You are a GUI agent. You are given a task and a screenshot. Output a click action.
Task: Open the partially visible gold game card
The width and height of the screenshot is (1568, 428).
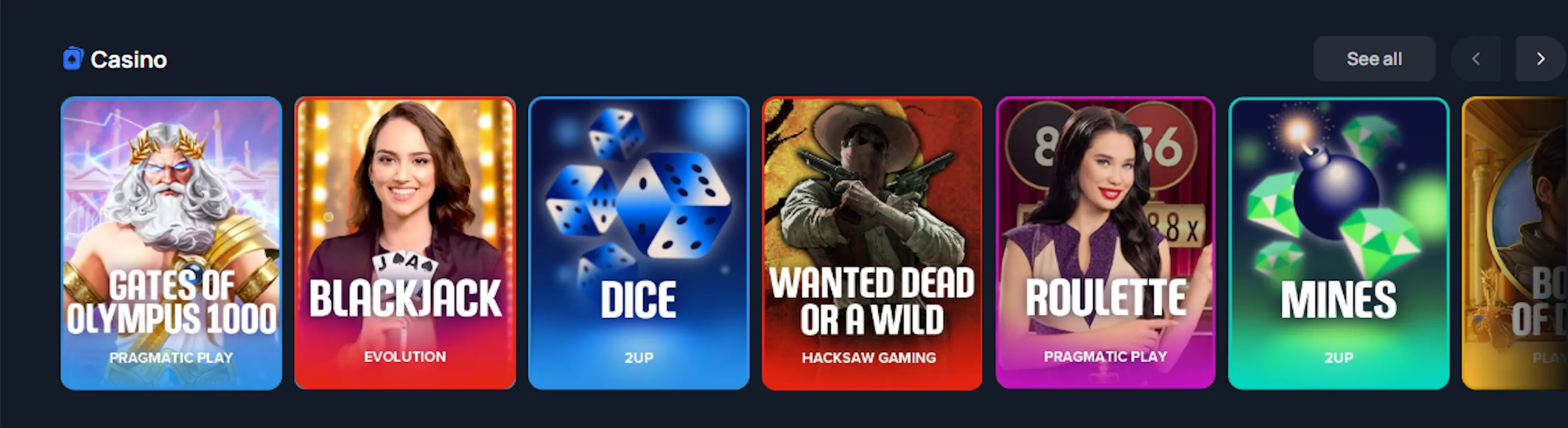click(1515, 243)
